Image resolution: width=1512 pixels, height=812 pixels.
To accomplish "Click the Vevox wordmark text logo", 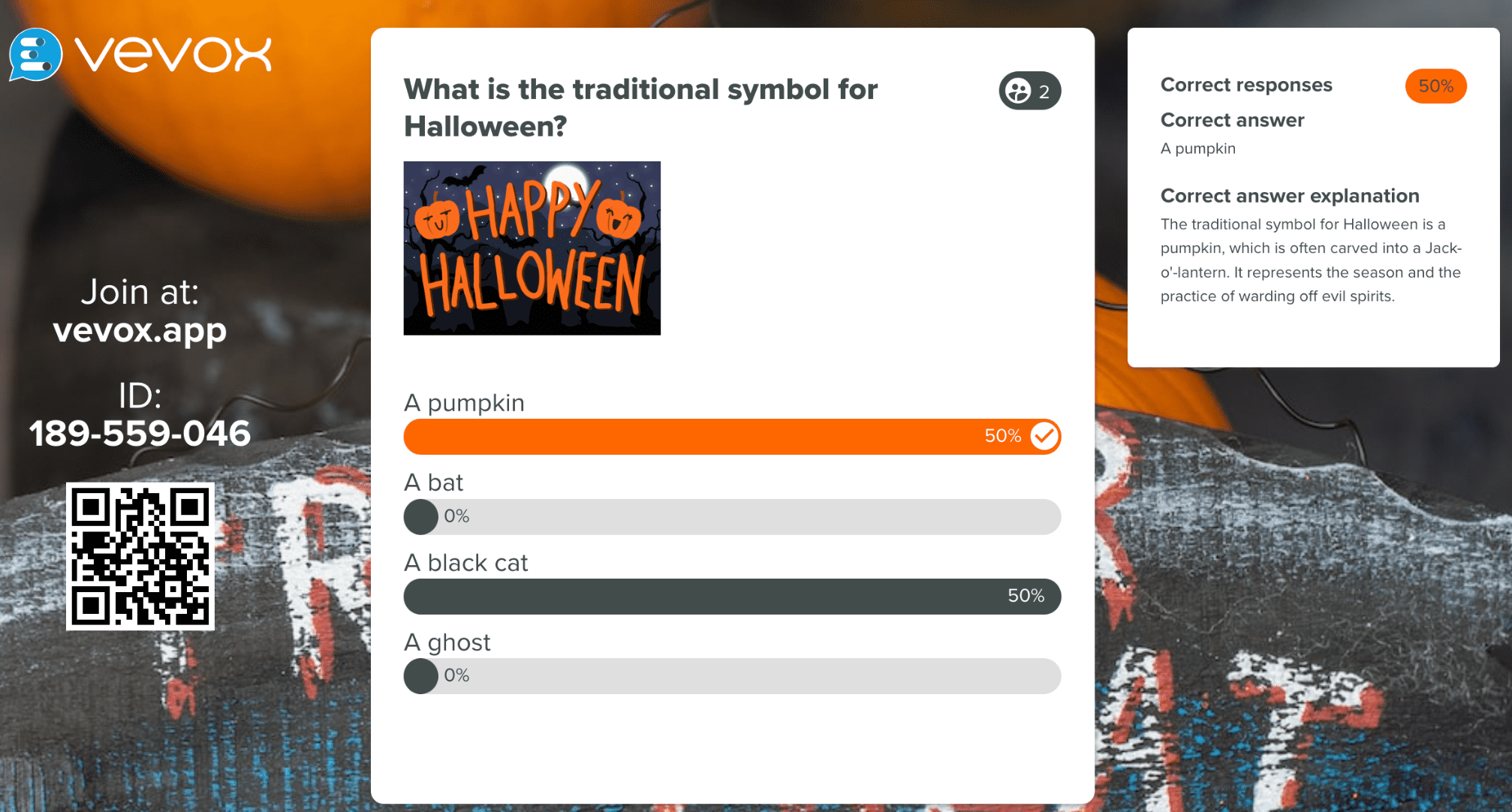I will click(x=174, y=53).
